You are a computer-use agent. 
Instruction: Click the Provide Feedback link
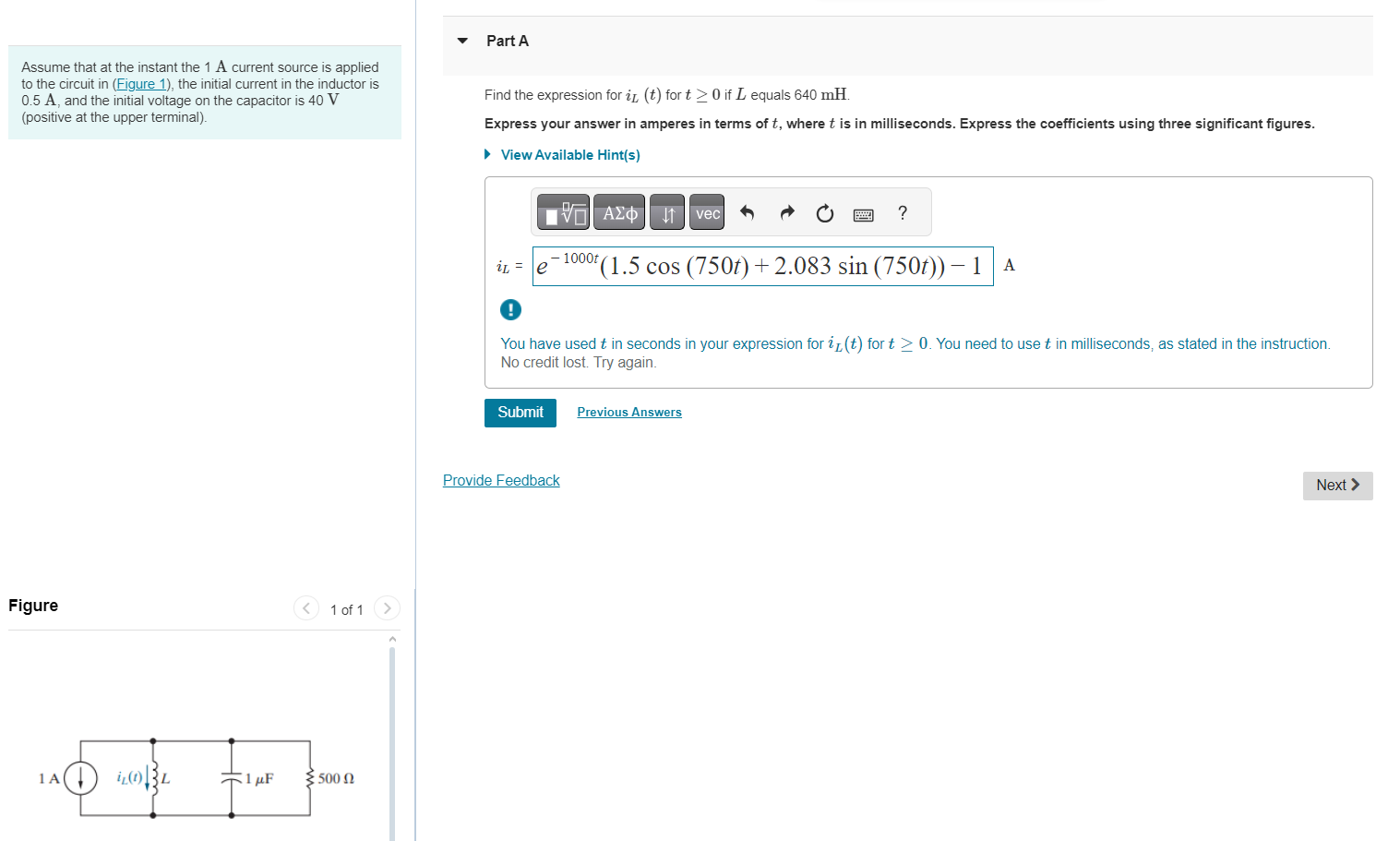[x=501, y=480]
